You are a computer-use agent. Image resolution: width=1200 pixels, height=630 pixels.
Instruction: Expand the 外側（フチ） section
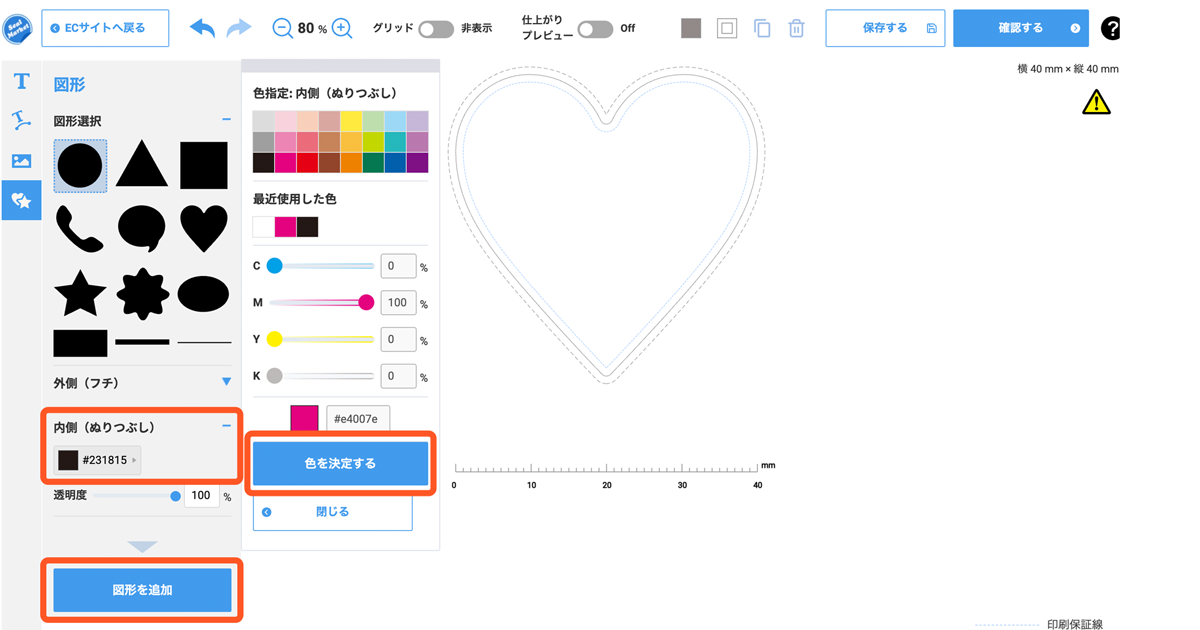pyautogui.click(x=226, y=382)
